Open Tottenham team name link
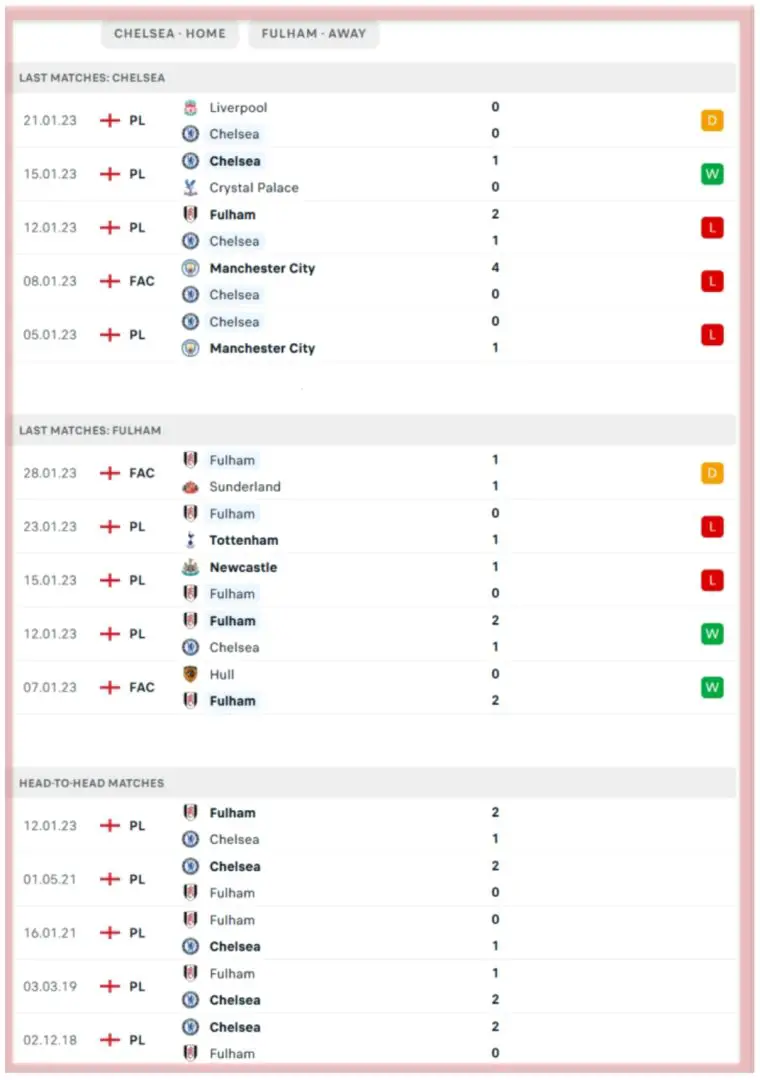This screenshot has height=1080, width=760. point(244,540)
